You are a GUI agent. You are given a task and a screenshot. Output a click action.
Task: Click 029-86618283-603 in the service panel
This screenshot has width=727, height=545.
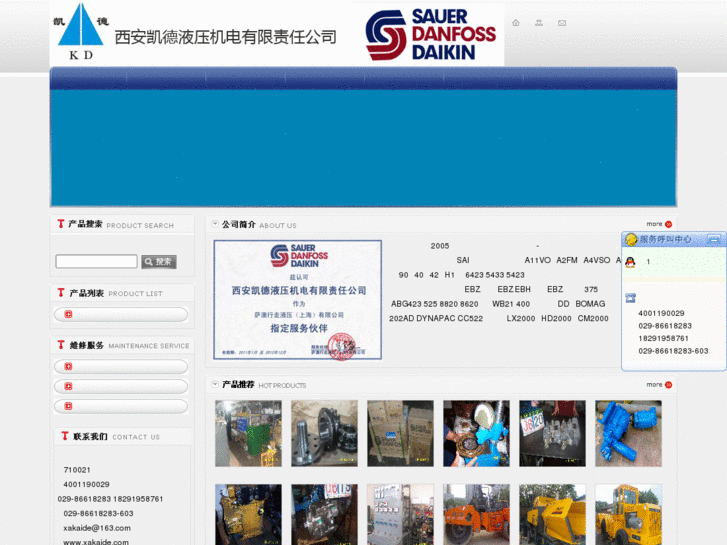pyautogui.click(x=673, y=351)
